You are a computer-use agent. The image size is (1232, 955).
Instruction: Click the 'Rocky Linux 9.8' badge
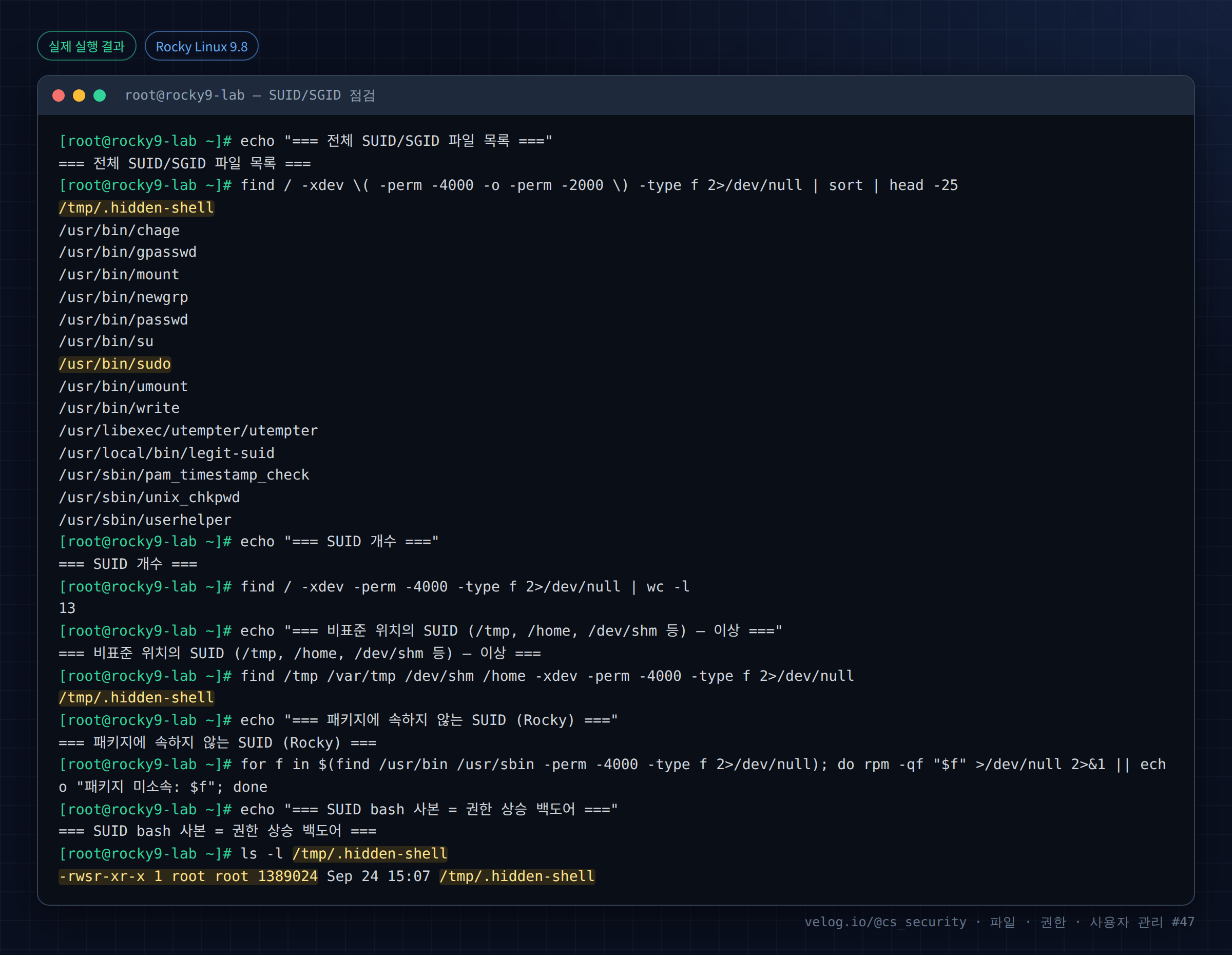tap(201, 46)
